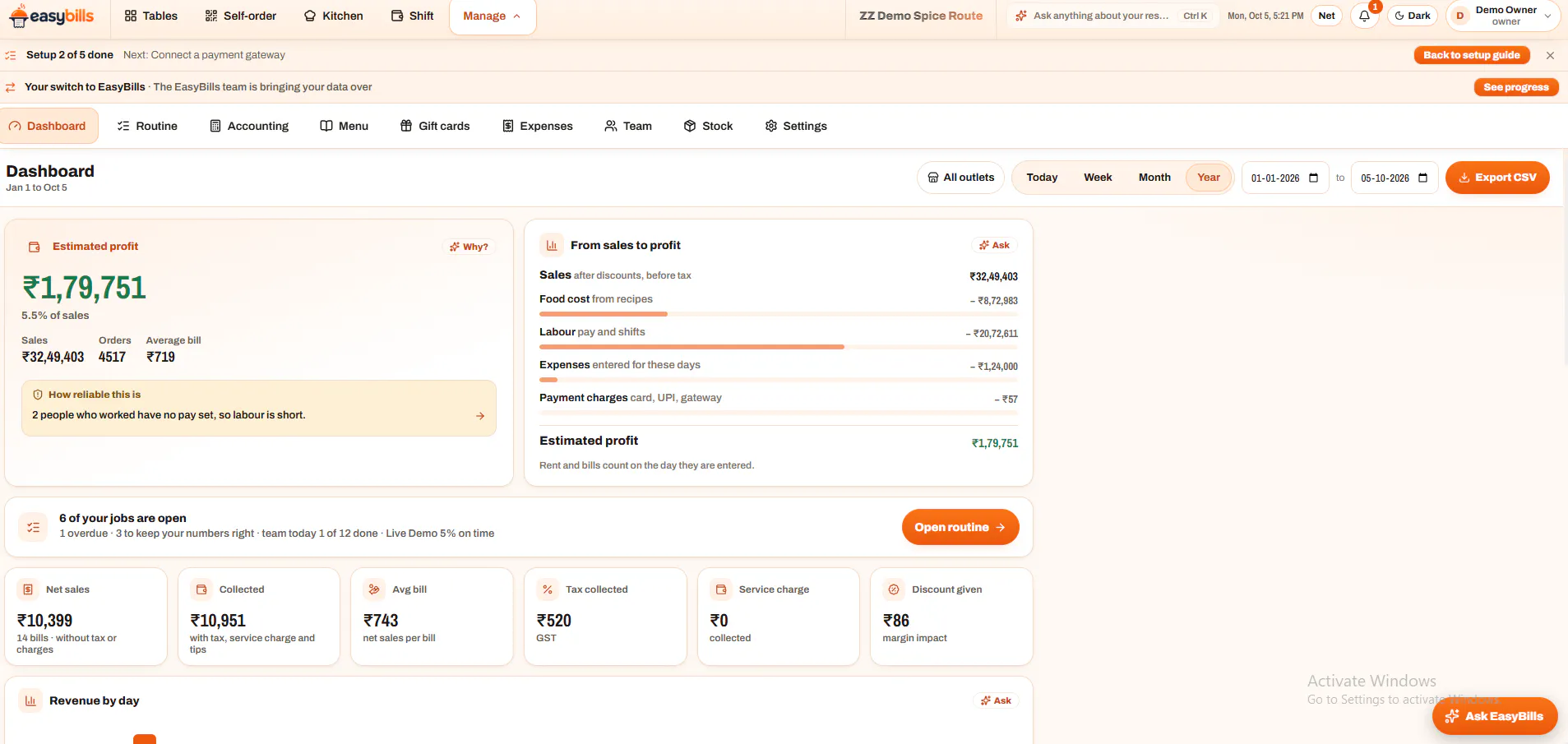Click See progress button

(x=1516, y=87)
